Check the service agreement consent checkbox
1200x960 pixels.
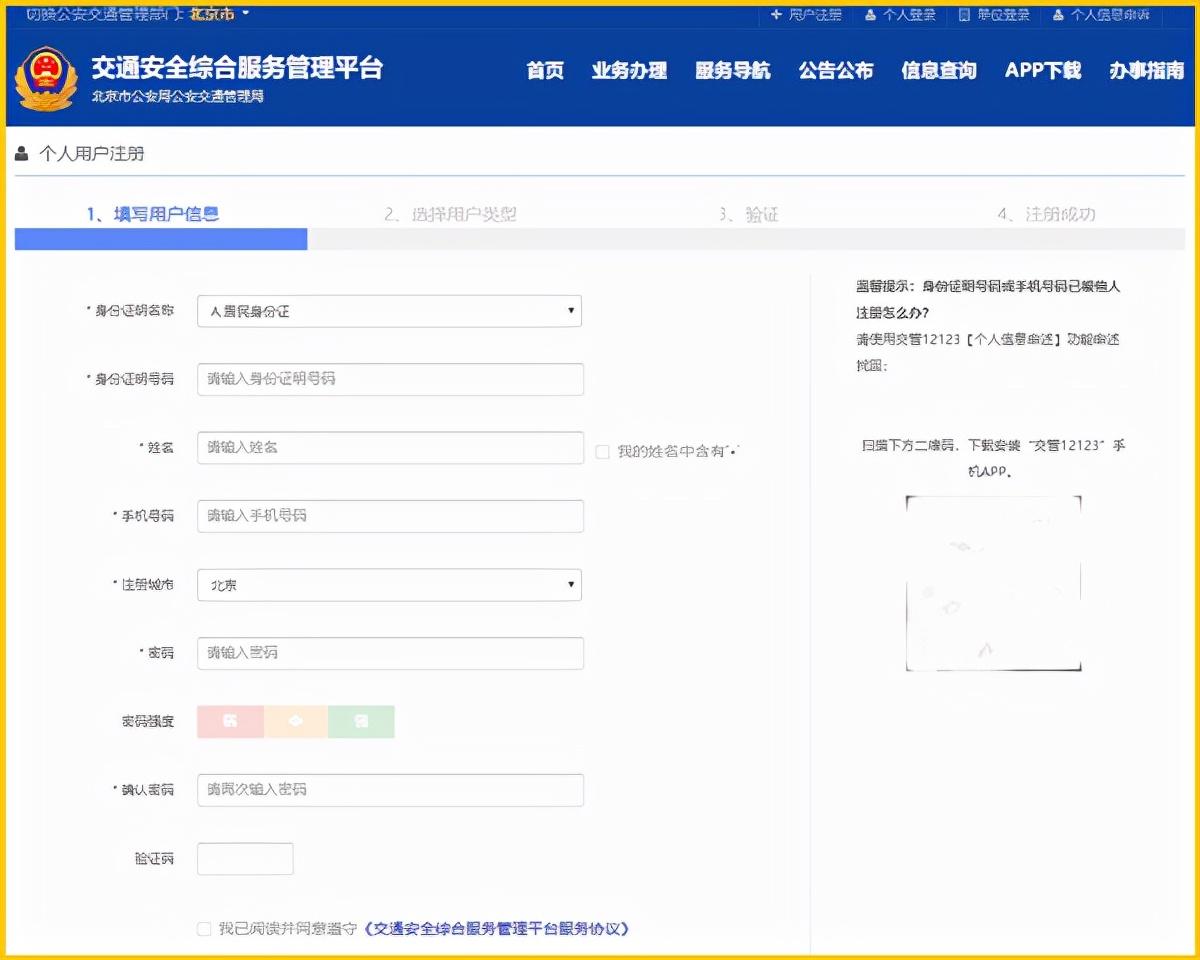[x=203, y=929]
